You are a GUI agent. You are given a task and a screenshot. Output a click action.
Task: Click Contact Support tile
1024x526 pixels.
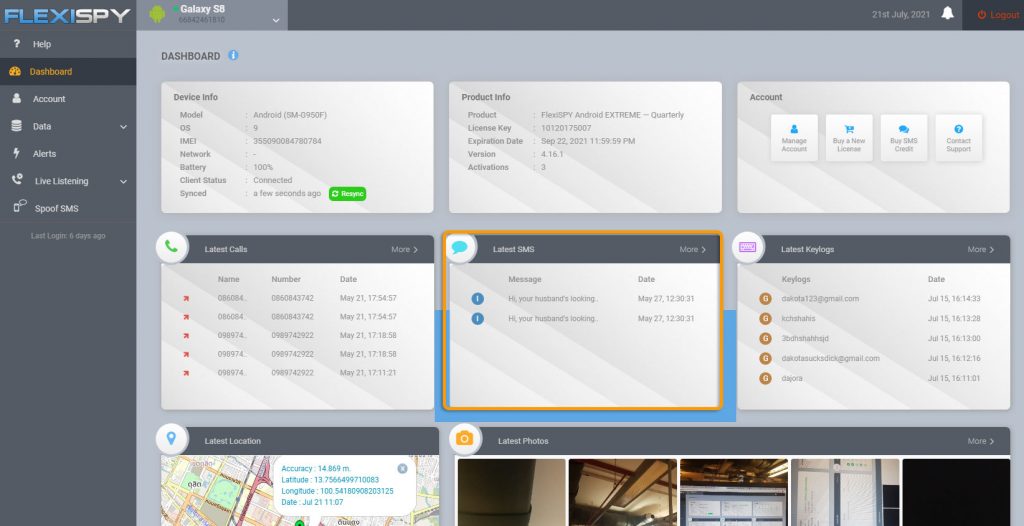tap(959, 138)
